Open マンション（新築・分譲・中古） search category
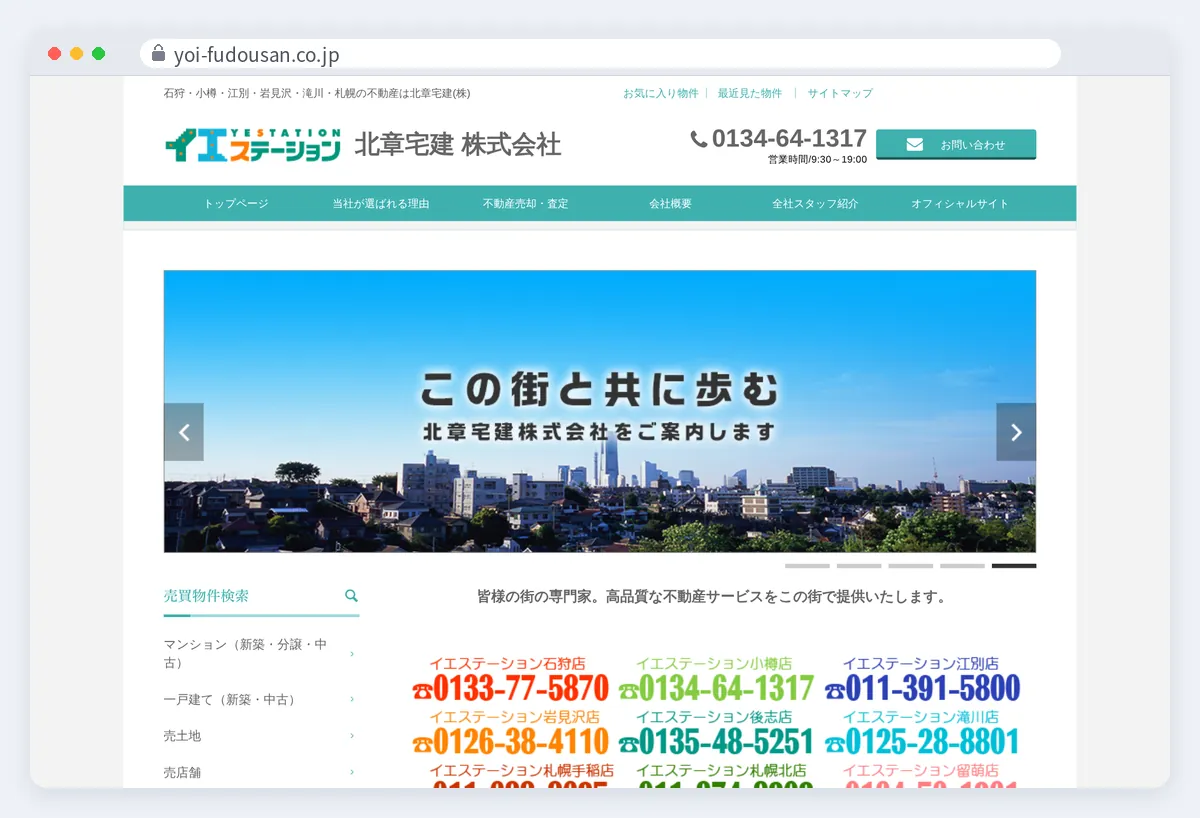Viewport: 1200px width, 818px height. [245, 654]
